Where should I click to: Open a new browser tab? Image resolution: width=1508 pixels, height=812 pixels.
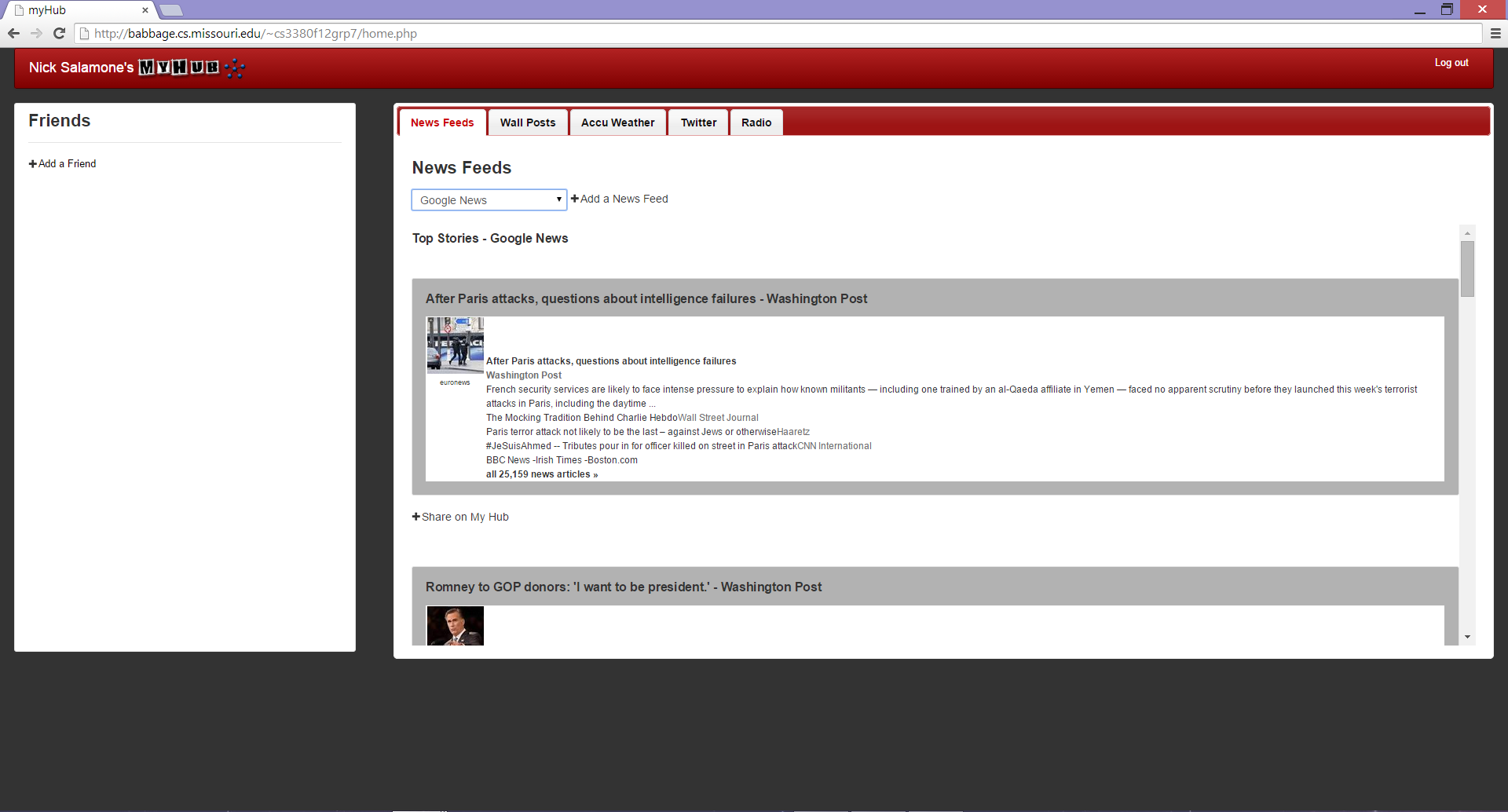[171, 10]
